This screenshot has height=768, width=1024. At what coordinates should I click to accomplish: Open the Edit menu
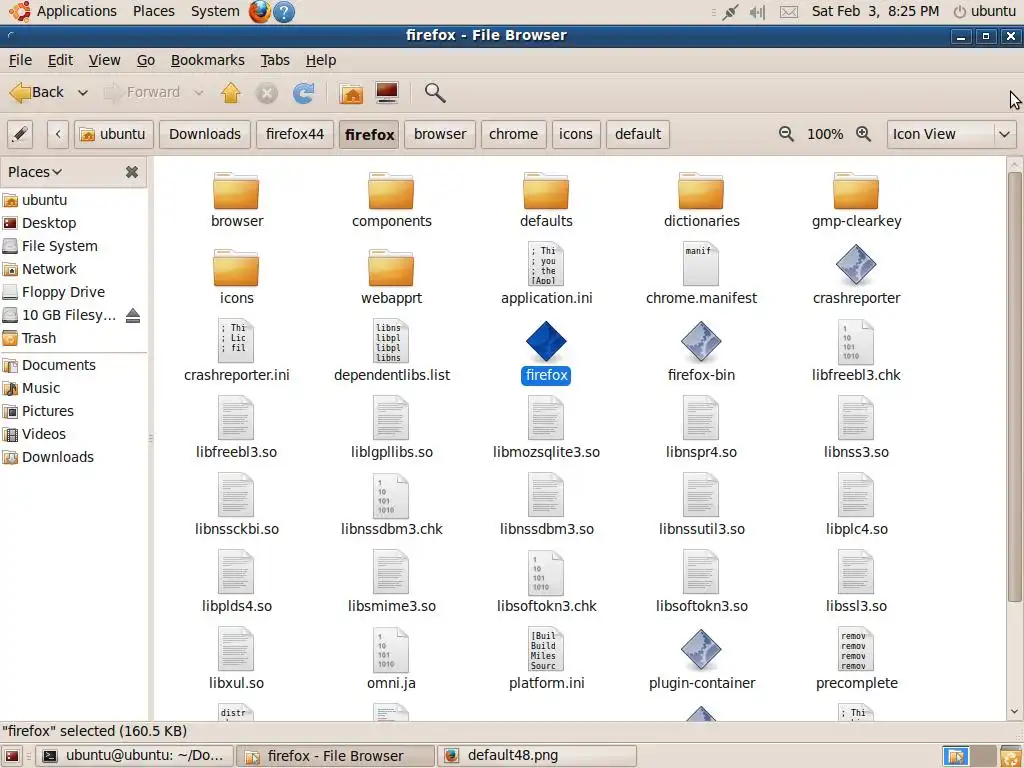60,60
